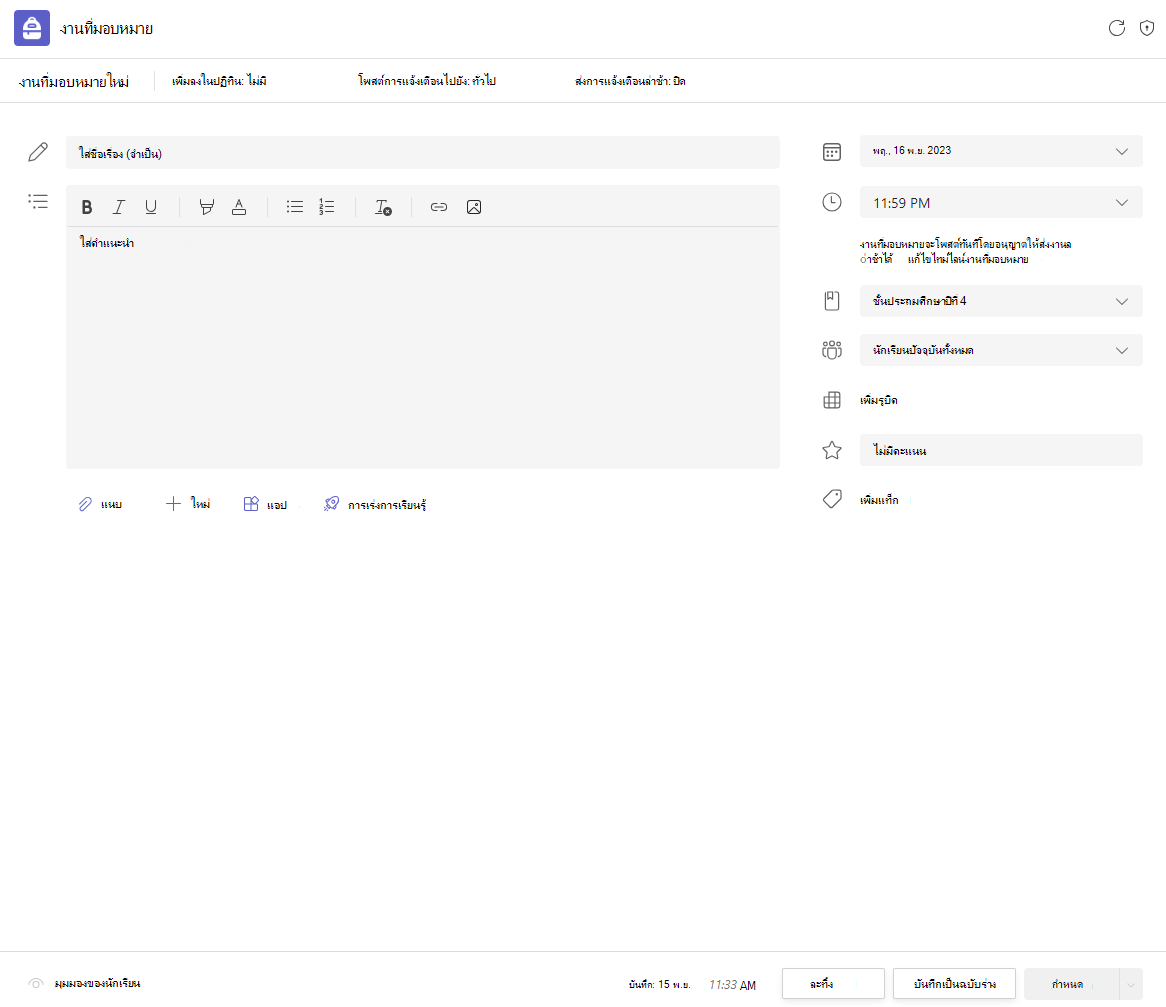Screen dimensions: 1166x1007
Task: Click the paperclip attach icon
Action: click(x=85, y=504)
